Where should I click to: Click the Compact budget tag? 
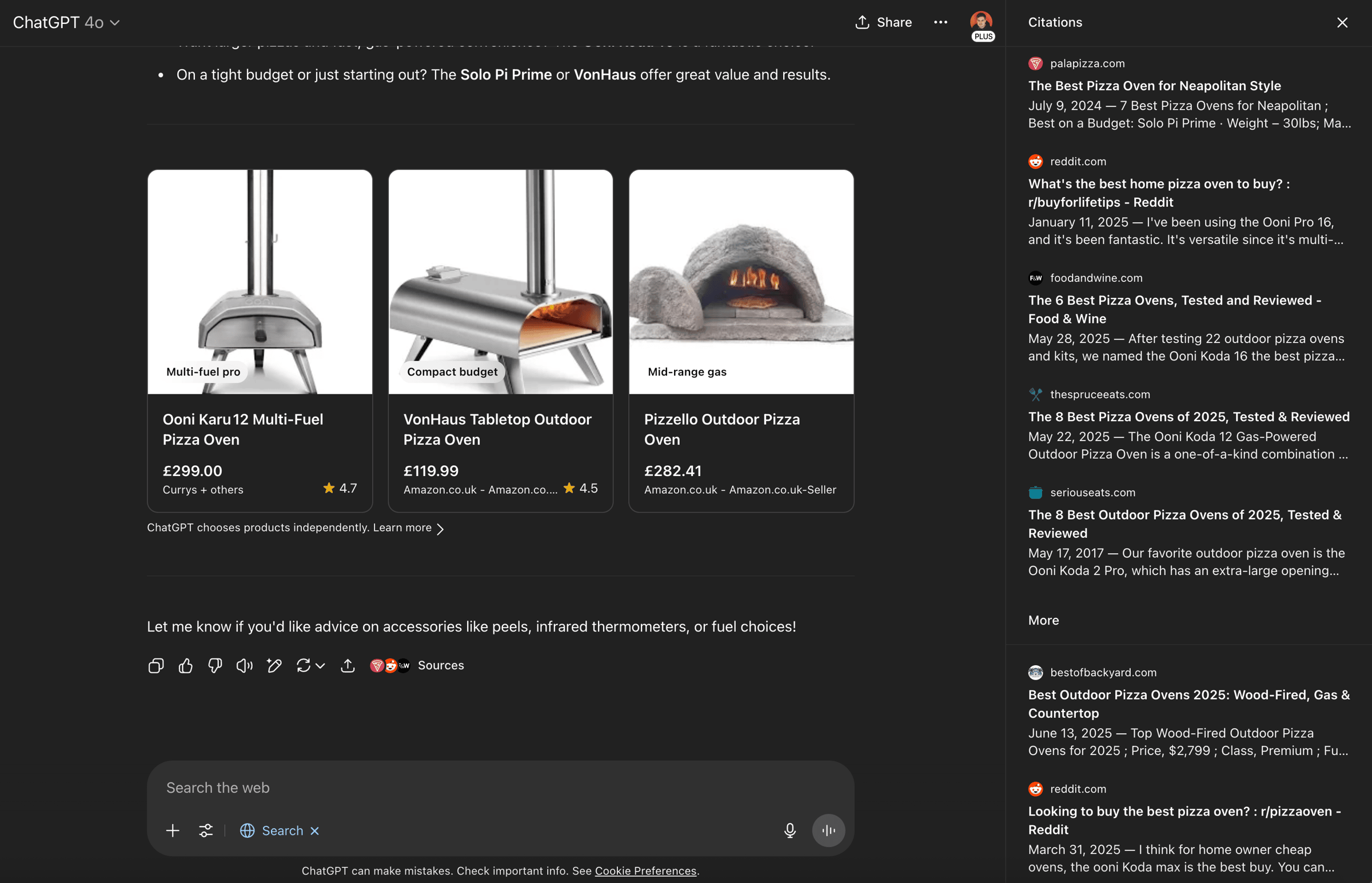pyautogui.click(x=452, y=371)
